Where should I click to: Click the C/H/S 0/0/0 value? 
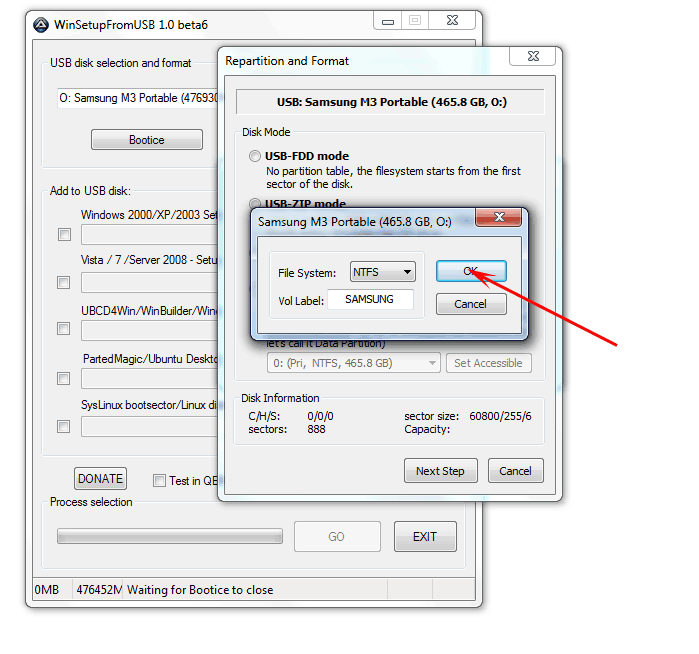[x=321, y=416]
